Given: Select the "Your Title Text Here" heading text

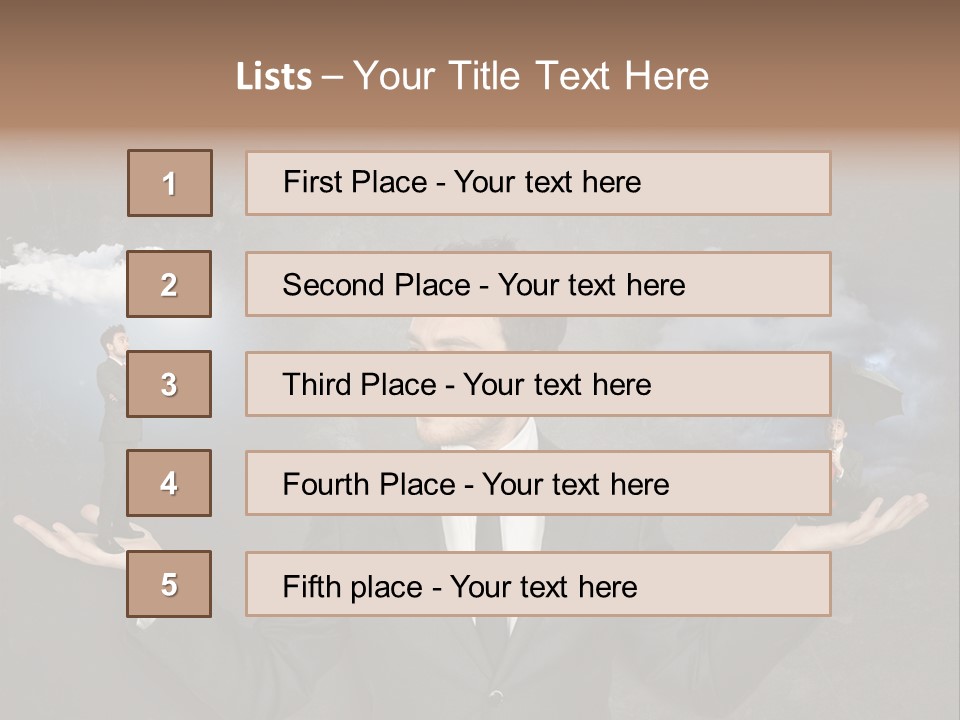Looking at the screenshot, I should click(531, 76).
